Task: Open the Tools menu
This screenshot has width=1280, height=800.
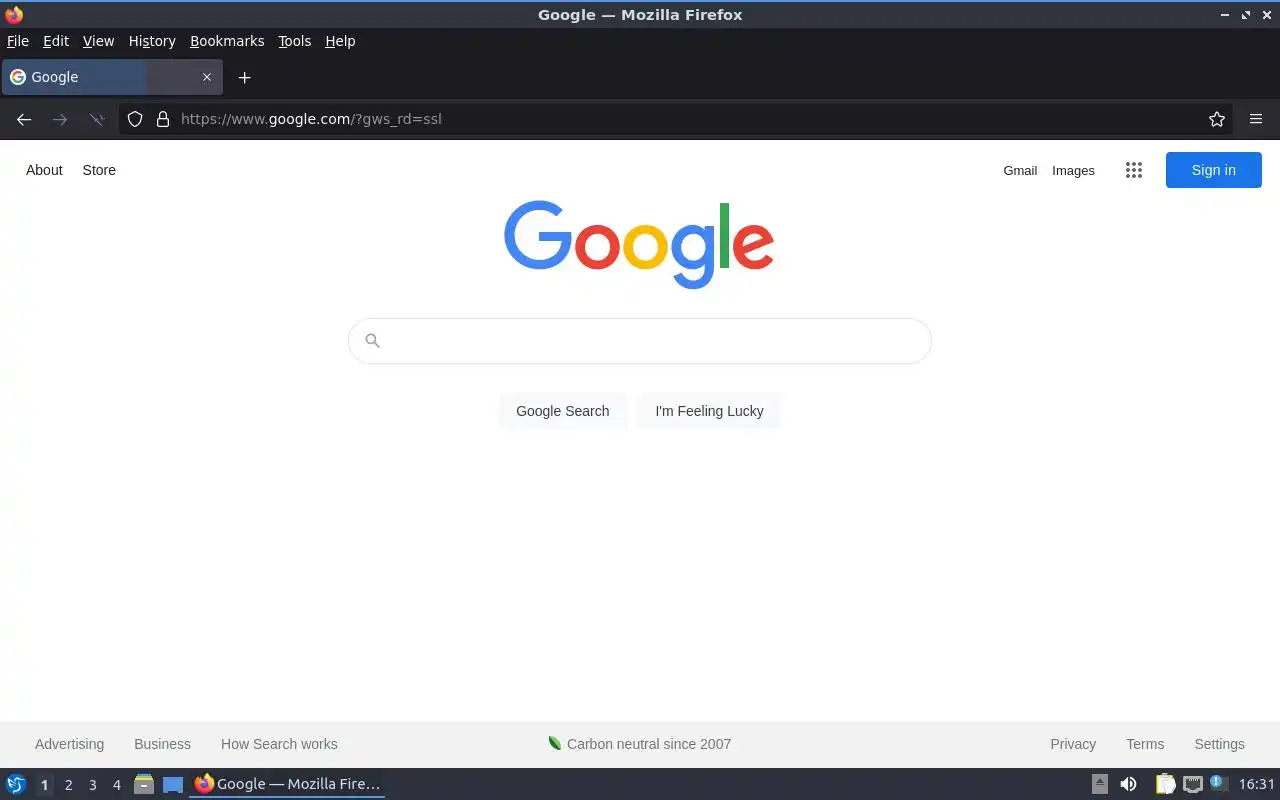Action: tap(294, 41)
